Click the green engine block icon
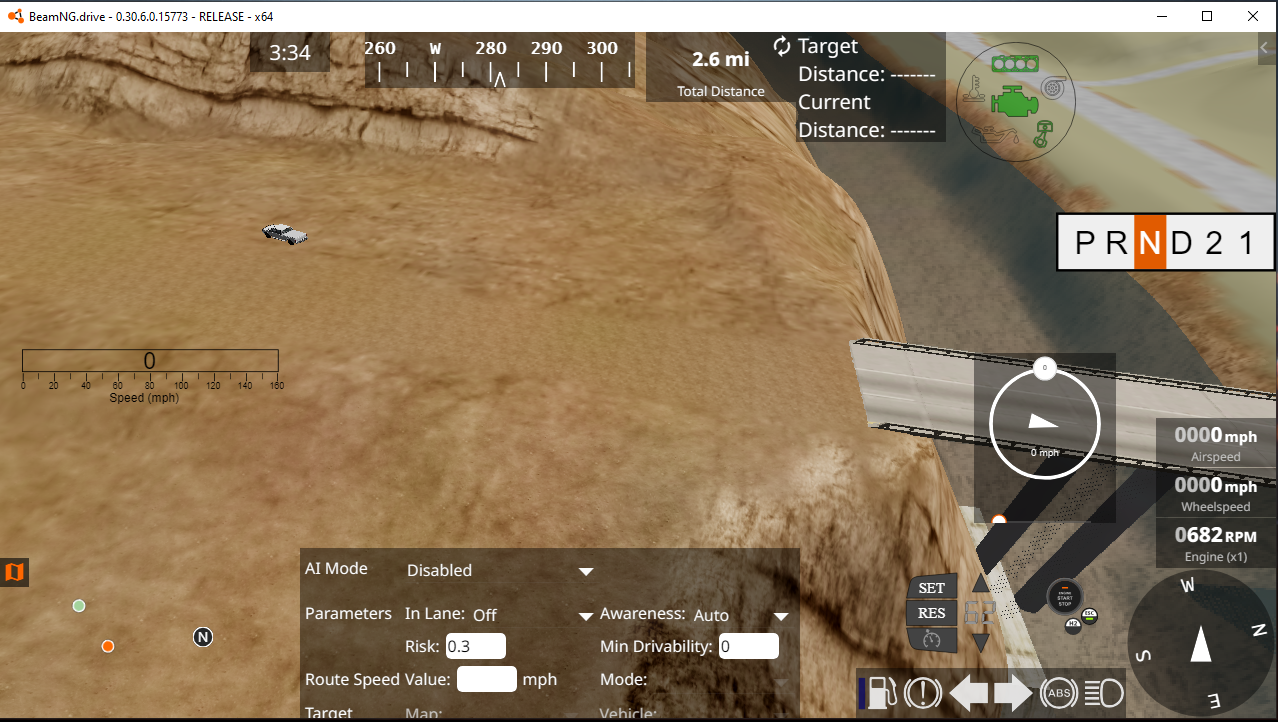Screen dimensions: 1278x722 (x=1014, y=100)
